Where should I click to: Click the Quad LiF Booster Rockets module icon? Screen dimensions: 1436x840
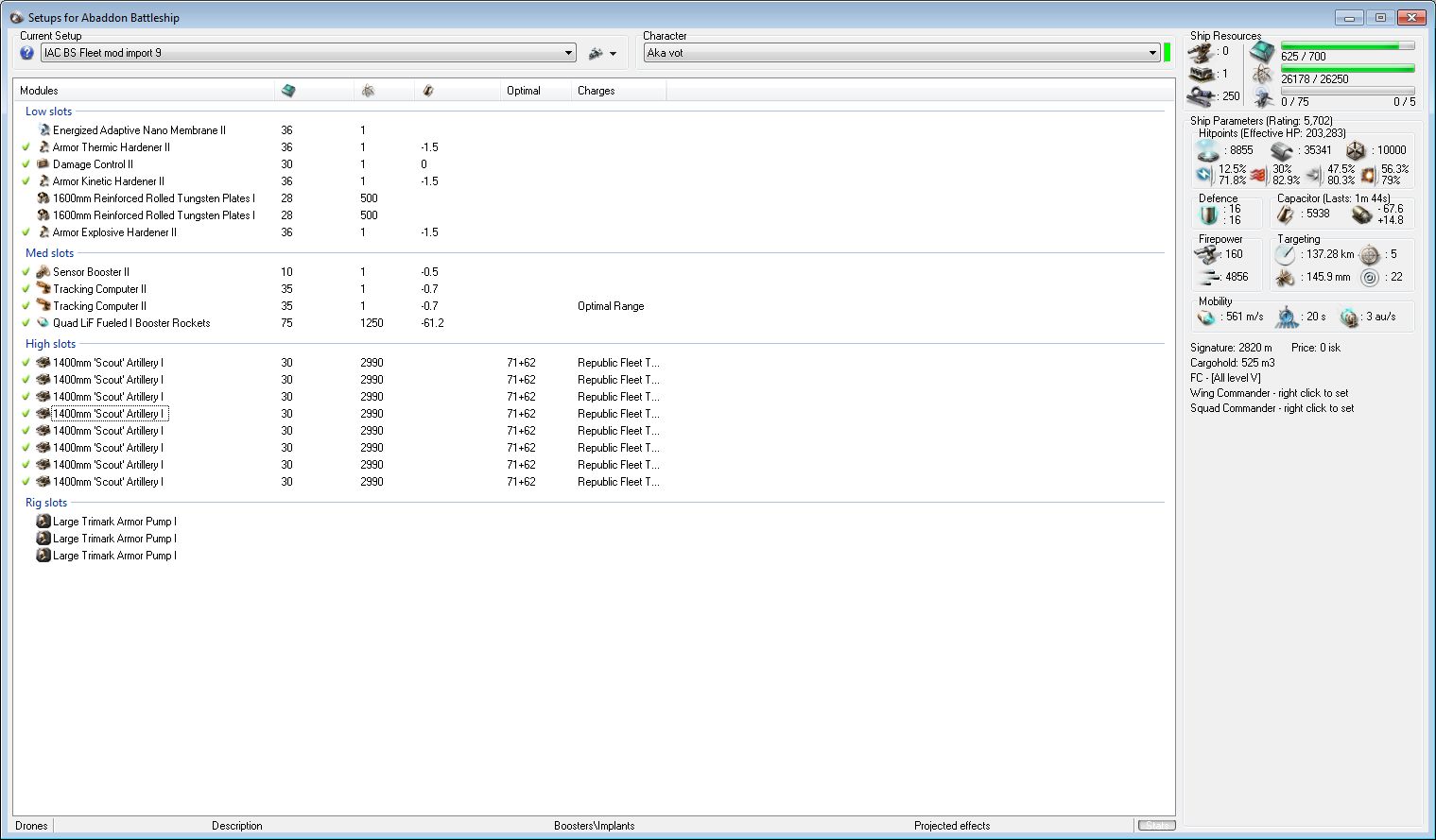point(43,323)
